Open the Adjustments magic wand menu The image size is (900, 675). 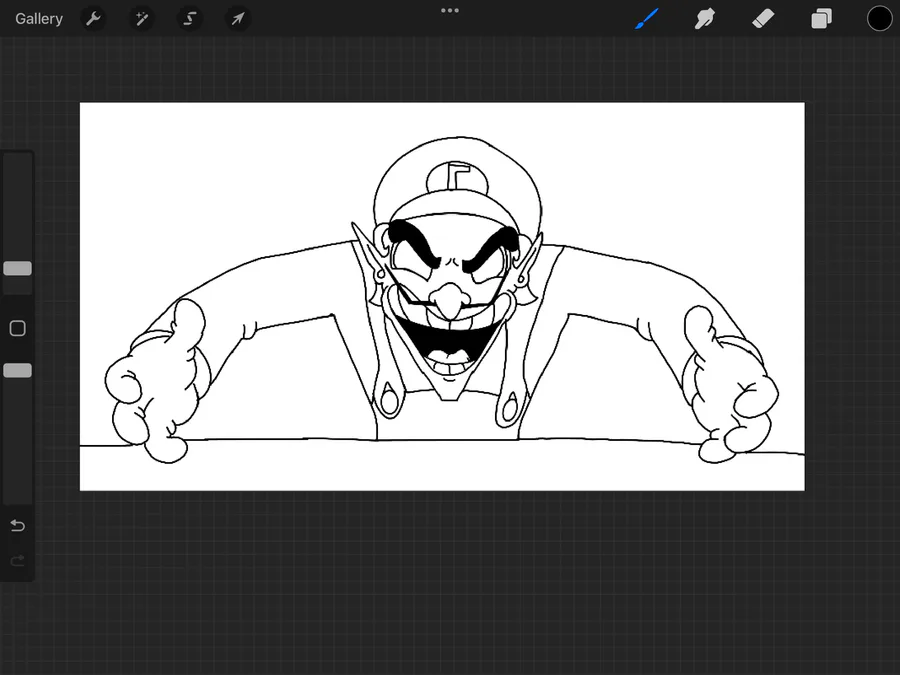(x=141, y=19)
